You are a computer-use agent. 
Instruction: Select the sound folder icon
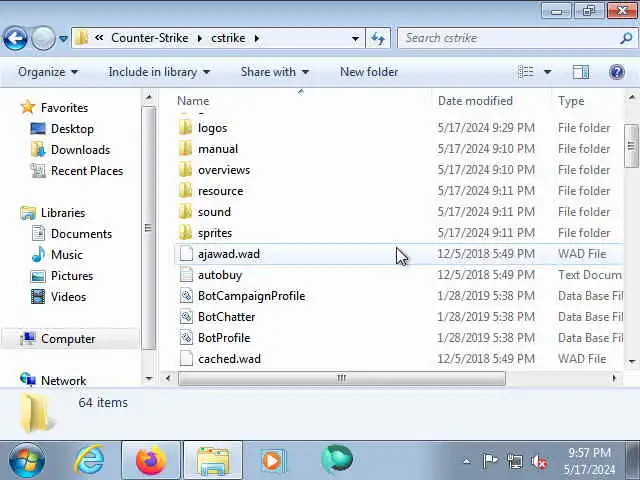coord(185,212)
